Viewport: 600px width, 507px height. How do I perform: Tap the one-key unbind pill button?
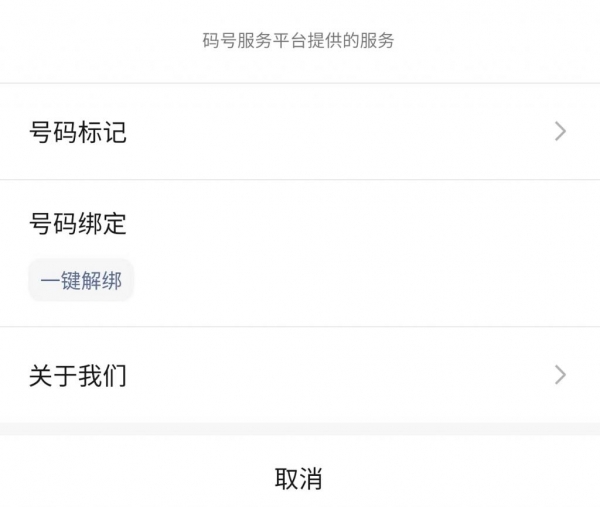click(x=81, y=281)
